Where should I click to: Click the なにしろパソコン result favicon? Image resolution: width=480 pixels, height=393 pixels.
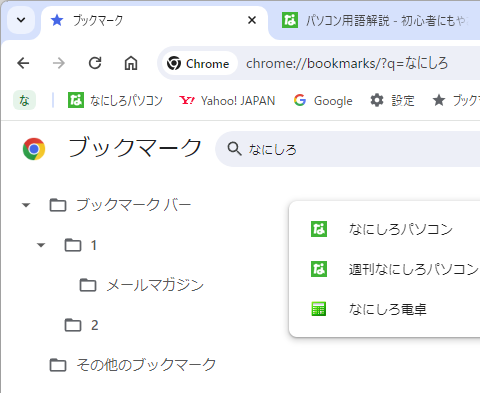319,229
